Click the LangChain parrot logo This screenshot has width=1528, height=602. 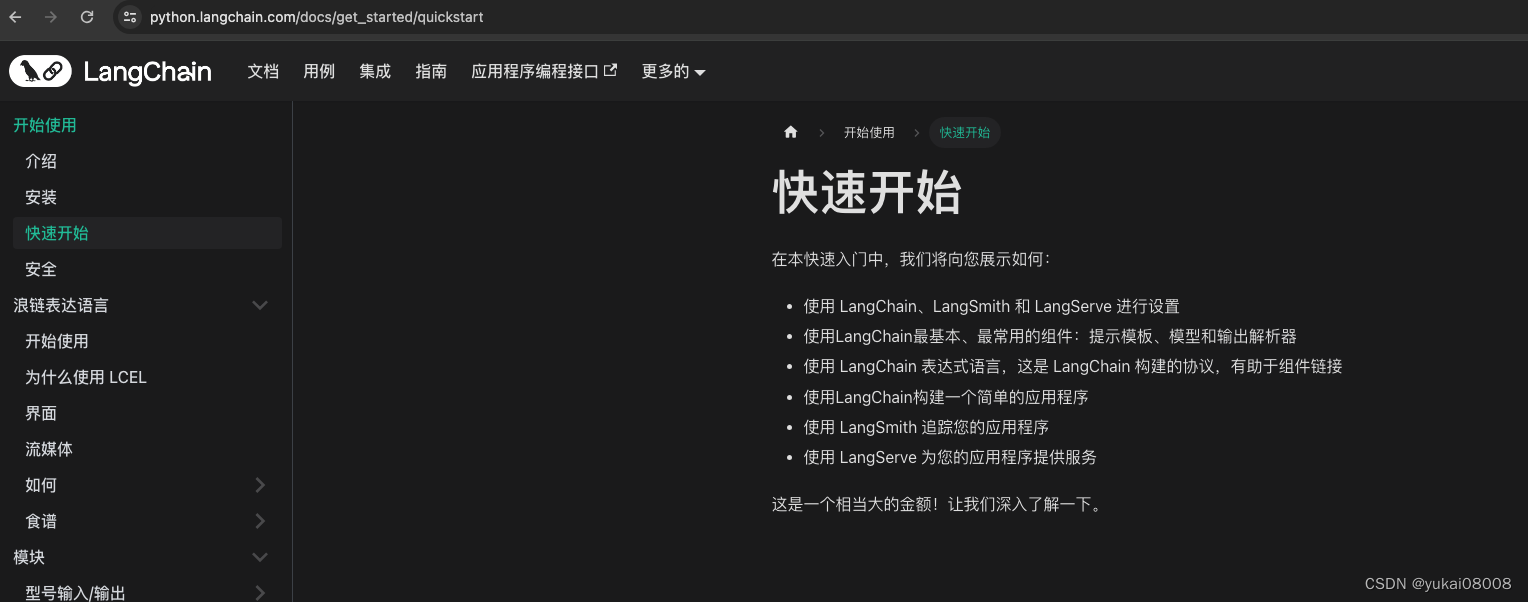click(40, 70)
